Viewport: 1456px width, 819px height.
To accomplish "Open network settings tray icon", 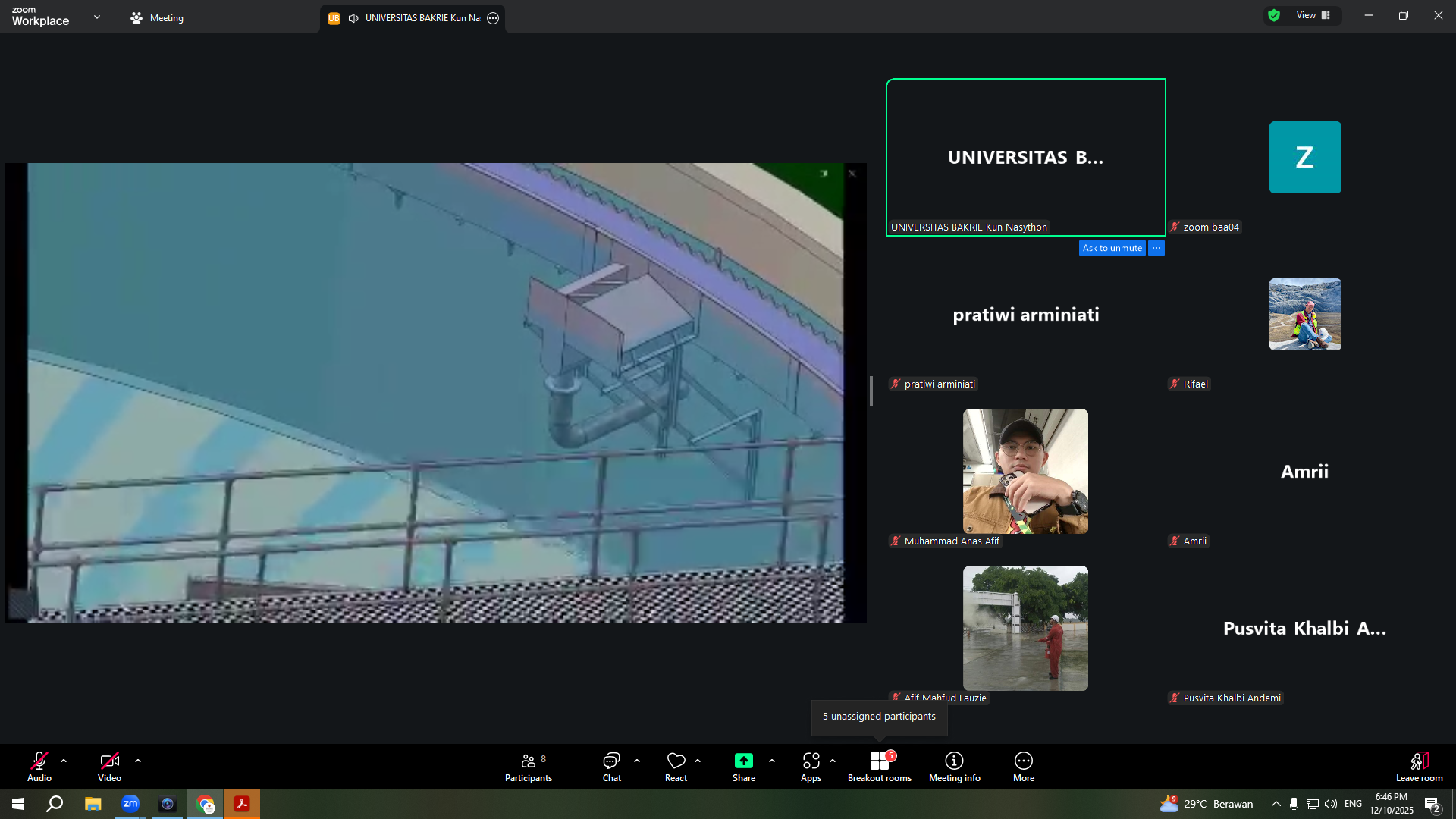I will tap(1313, 804).
